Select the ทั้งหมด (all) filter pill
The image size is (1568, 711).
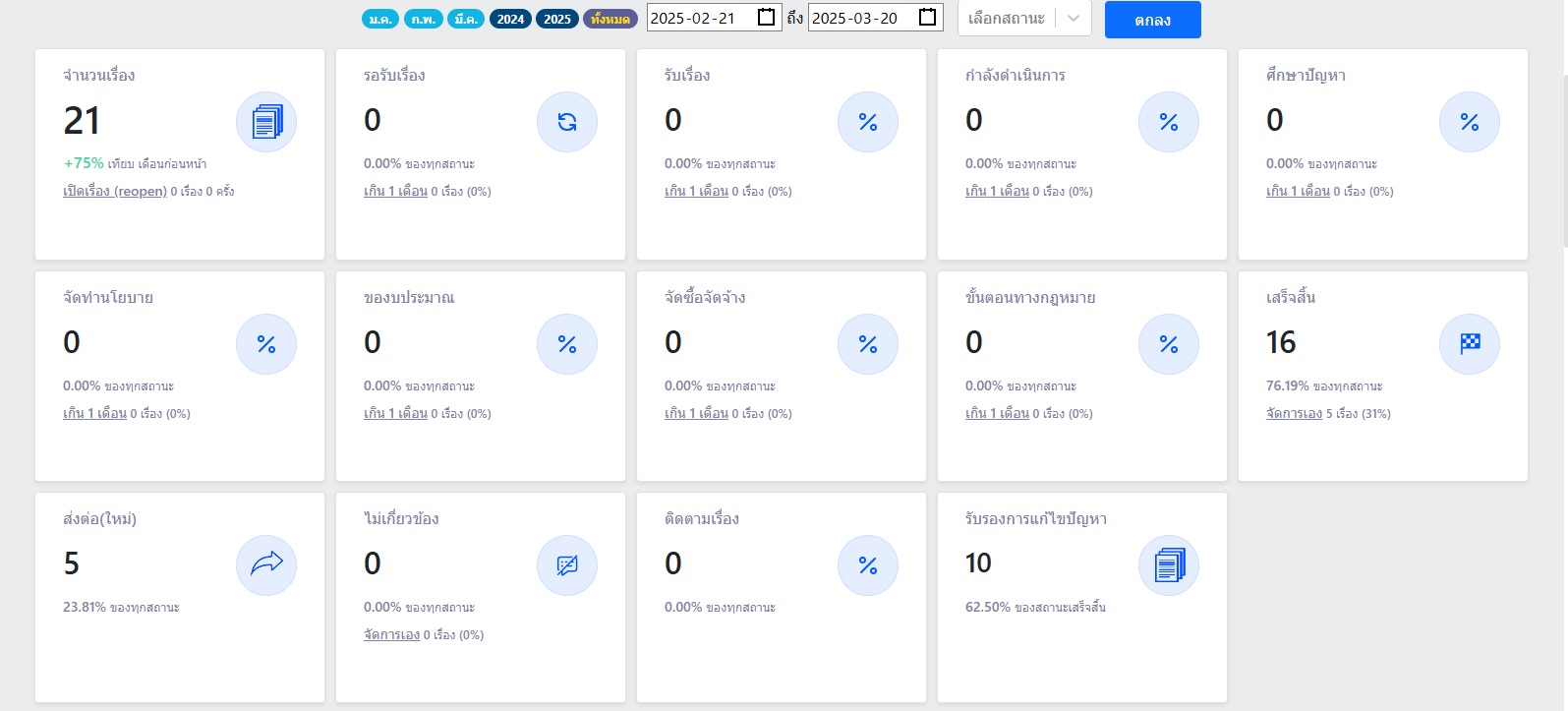click(x=610, y=19)
